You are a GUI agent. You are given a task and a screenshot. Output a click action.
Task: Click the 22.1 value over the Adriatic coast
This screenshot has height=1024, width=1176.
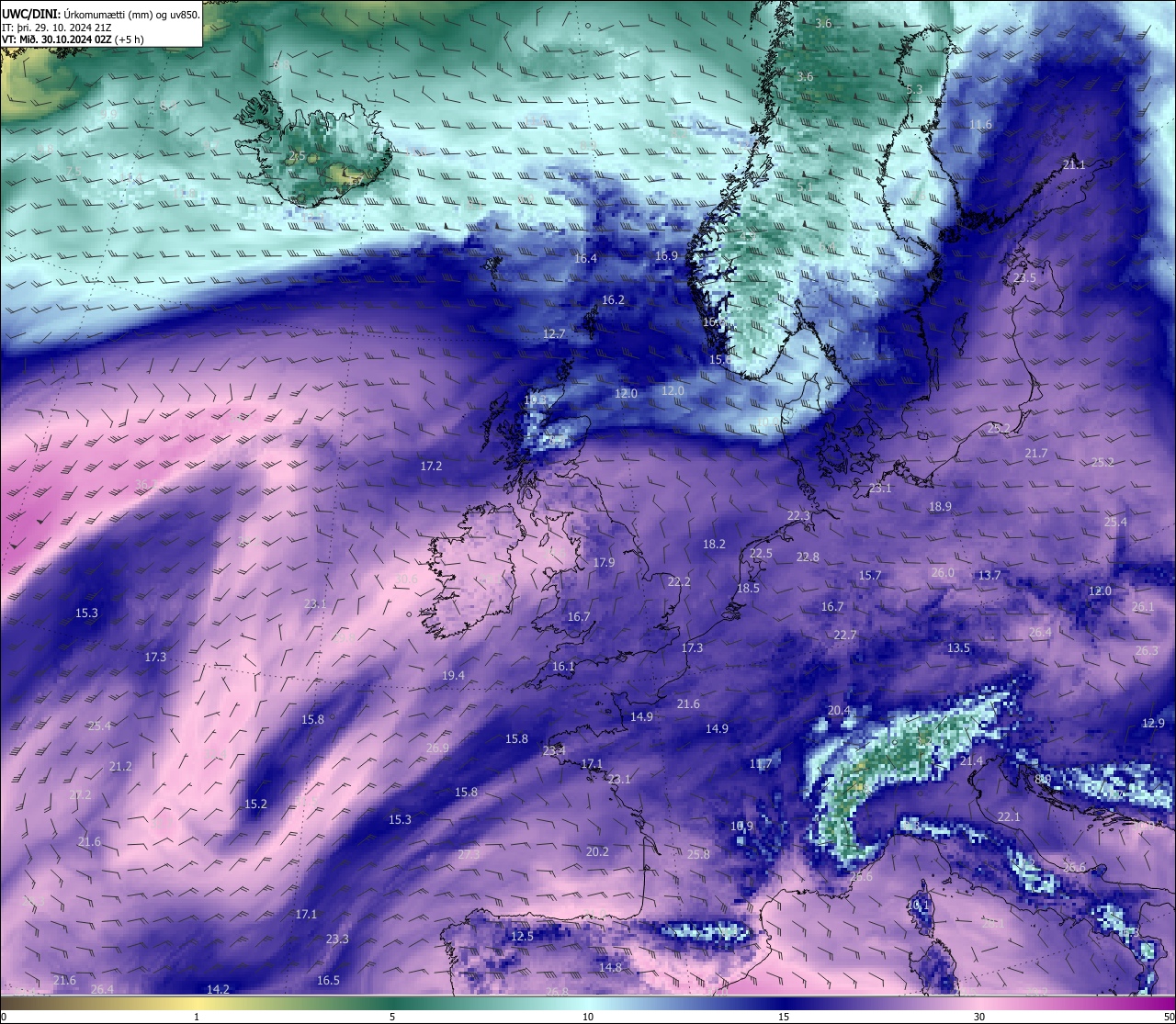[x=1009, y=816]
